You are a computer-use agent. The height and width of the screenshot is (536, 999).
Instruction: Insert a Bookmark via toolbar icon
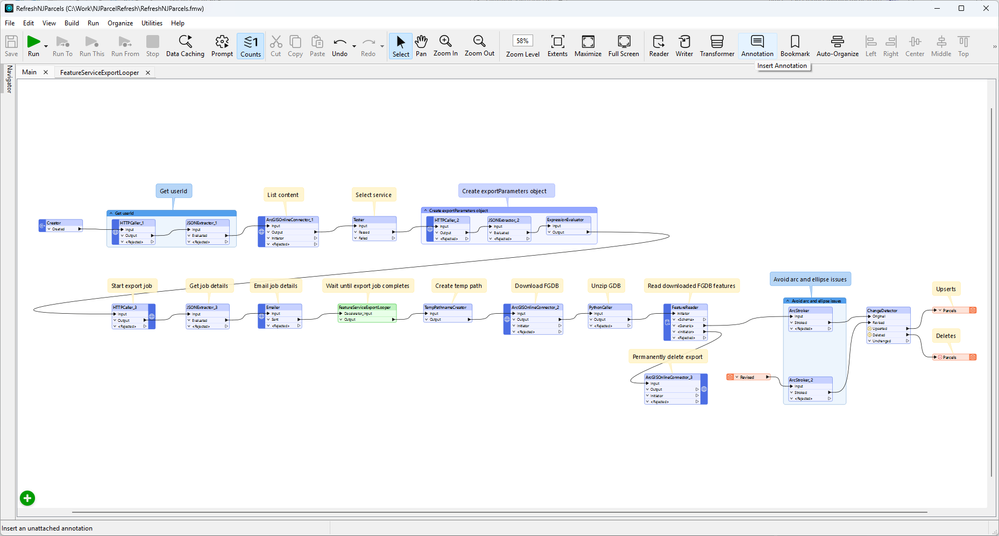pyautogui.click(x=795, y=47)
